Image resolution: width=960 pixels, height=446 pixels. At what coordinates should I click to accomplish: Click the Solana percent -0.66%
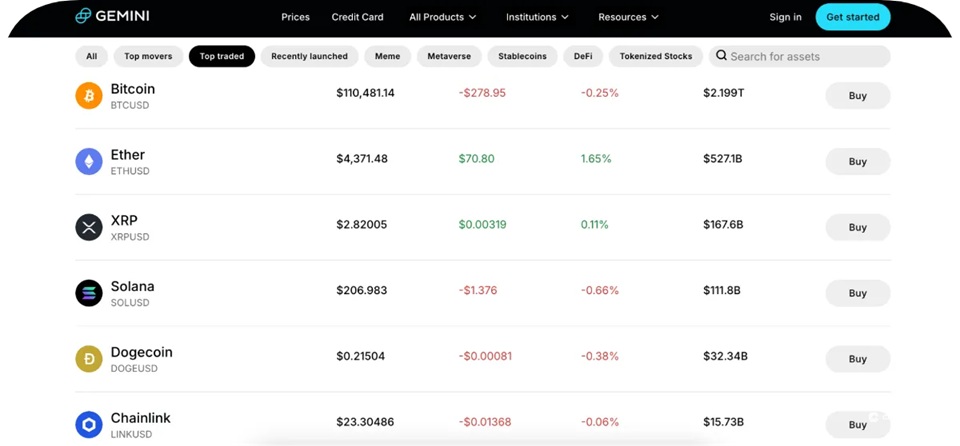[600, 290]
